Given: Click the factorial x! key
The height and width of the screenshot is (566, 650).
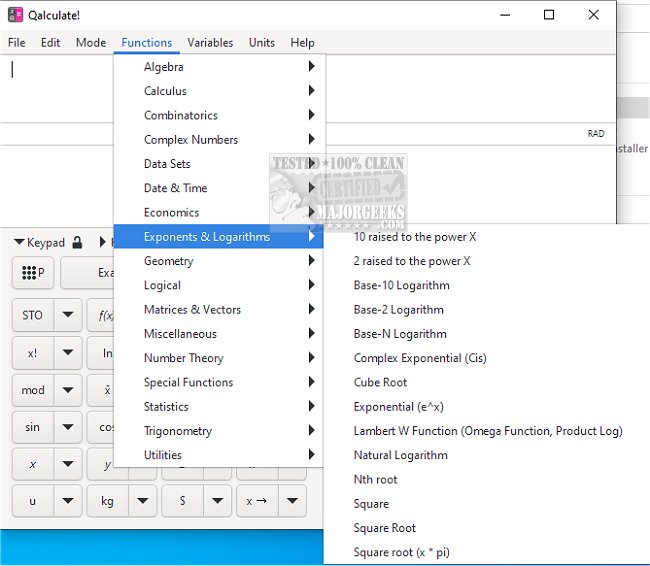Looking at the screenshot, I should coord(32,354).
